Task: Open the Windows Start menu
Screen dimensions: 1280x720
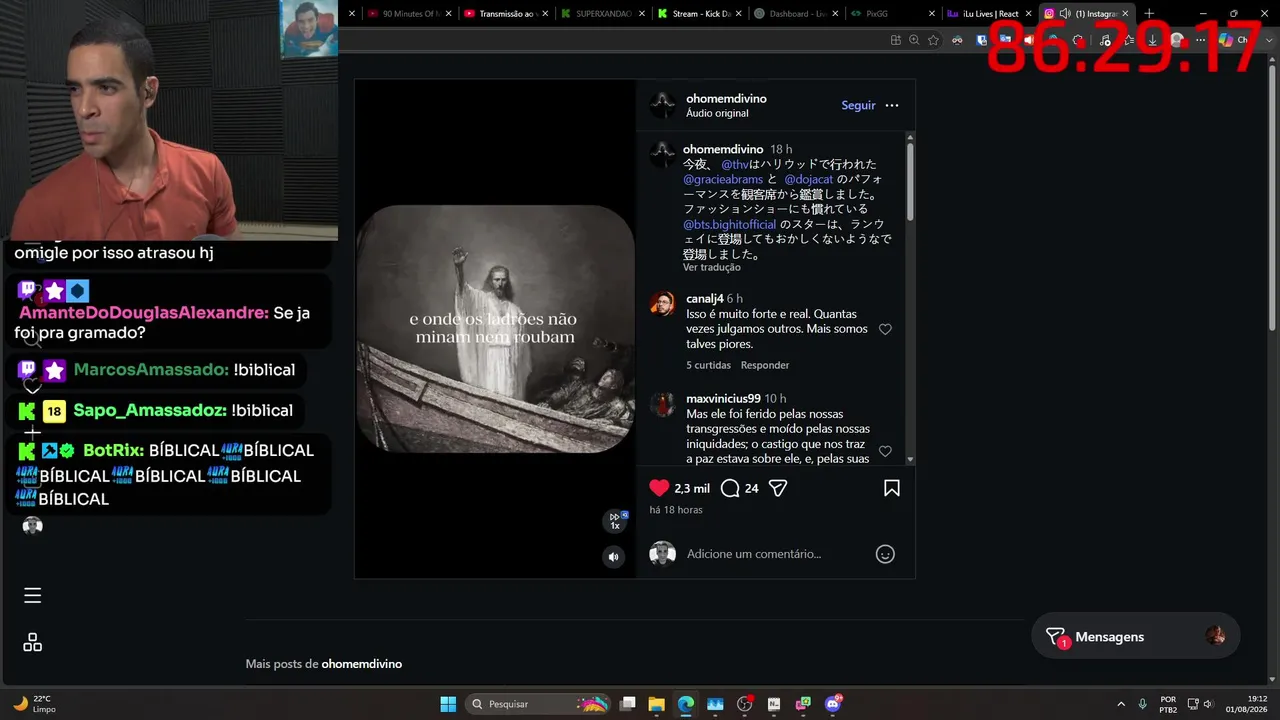Action: [448, 704]
